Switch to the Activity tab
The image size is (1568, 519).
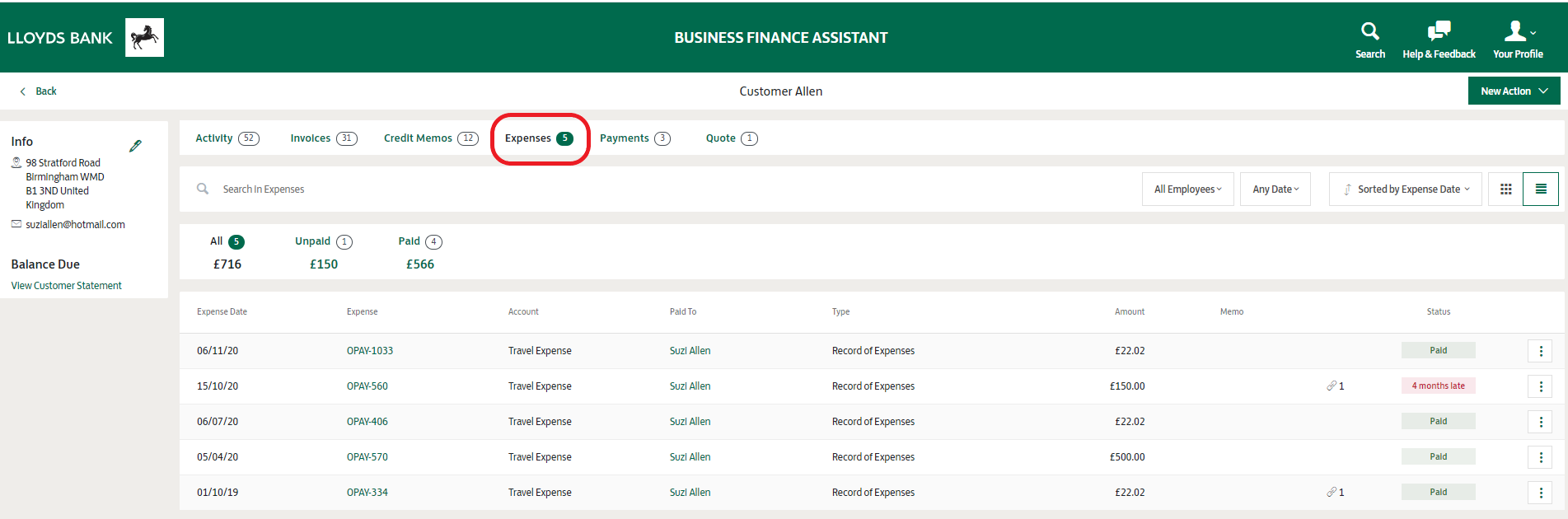click(227, 138)
